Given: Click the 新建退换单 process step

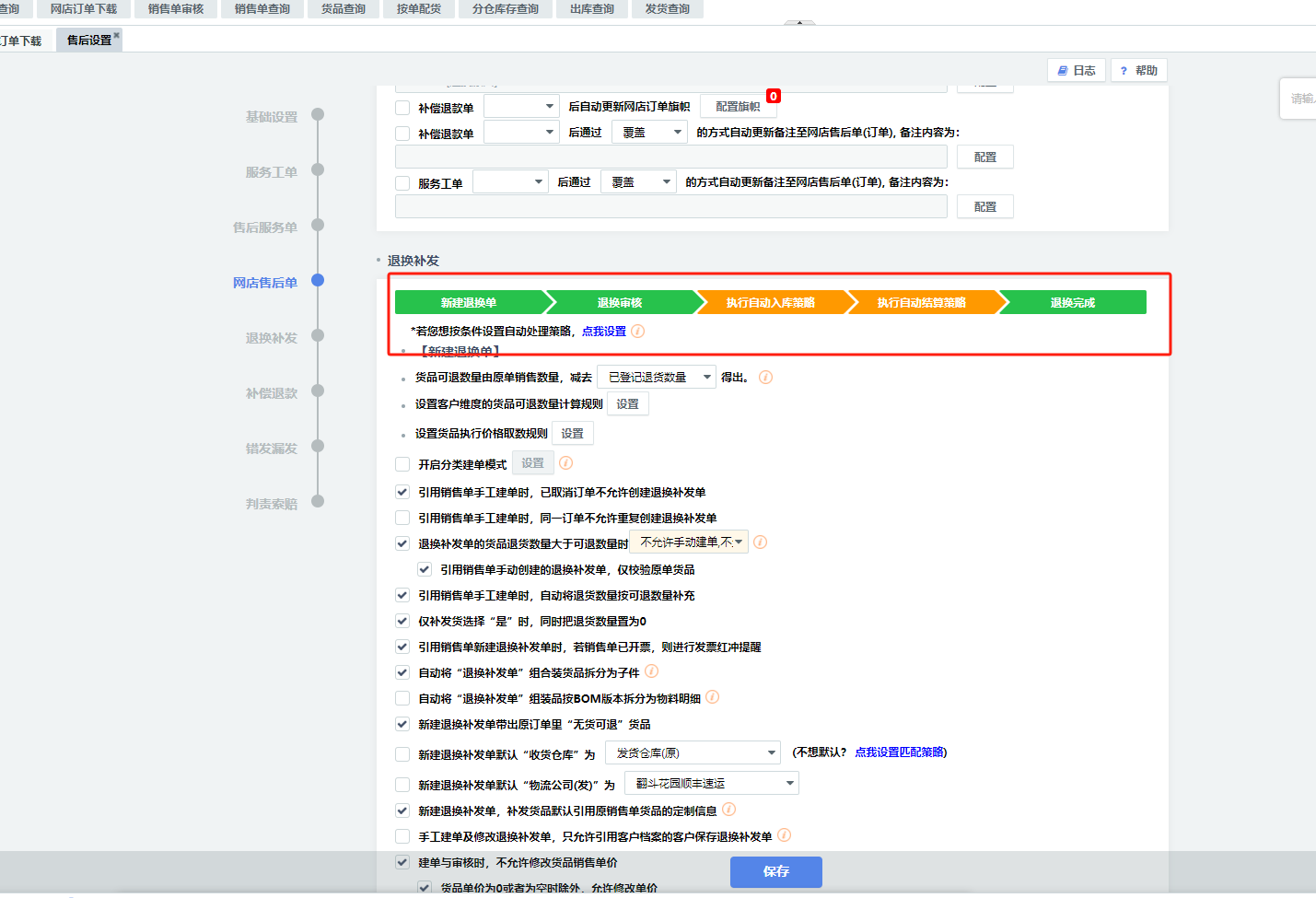Looking at the screenshot, I should click(x=469, y=303).
